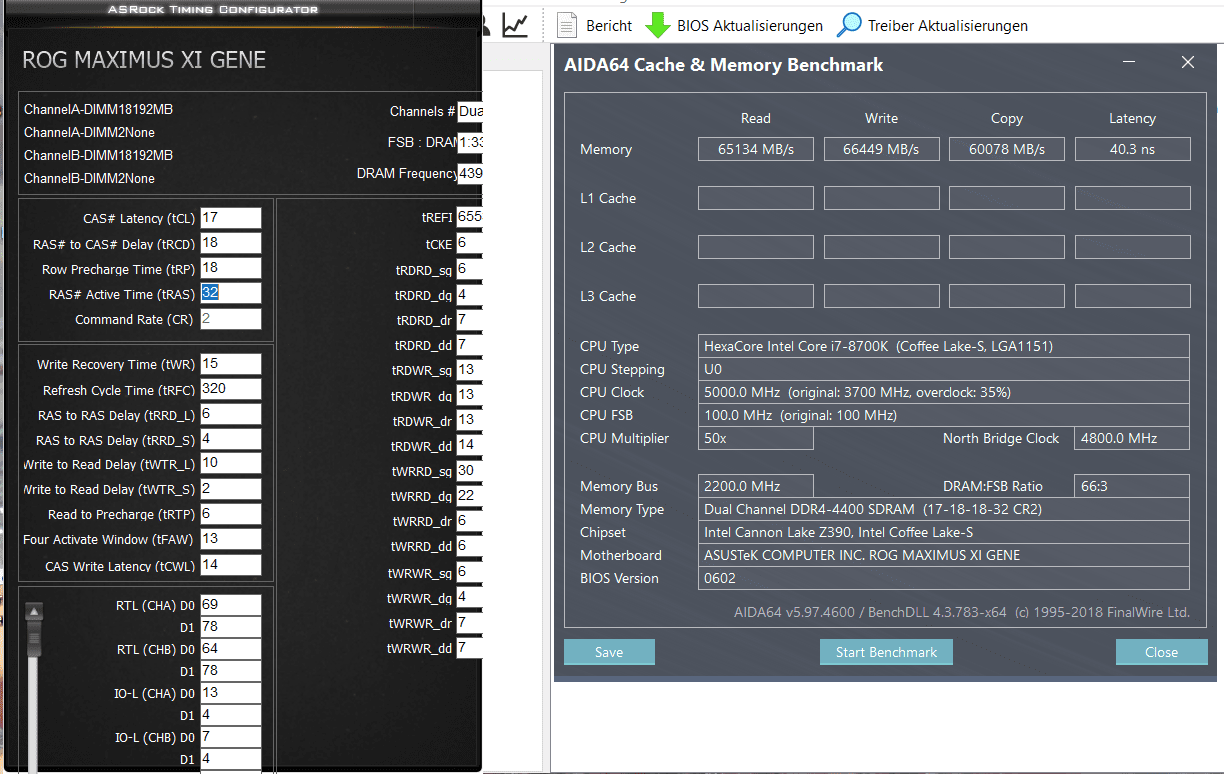Select the RAS to RAS Delay (tRRD_L) field
Image resolution: width=1224 pixels, height=774 pixels.
pos(231,414)
